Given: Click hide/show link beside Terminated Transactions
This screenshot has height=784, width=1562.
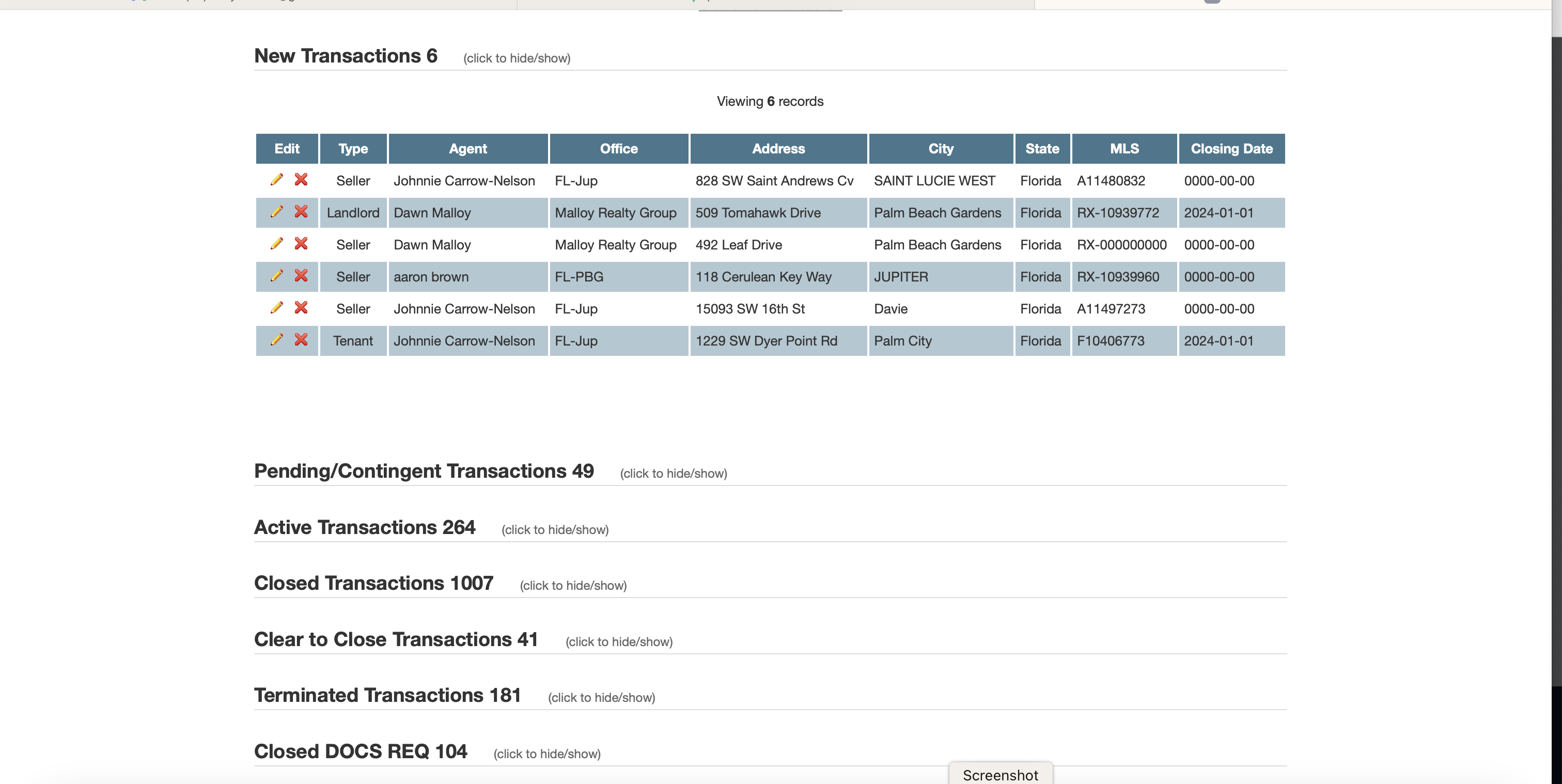Looking at the screenshot, I should pyautogui.click(x=602, y=698).
